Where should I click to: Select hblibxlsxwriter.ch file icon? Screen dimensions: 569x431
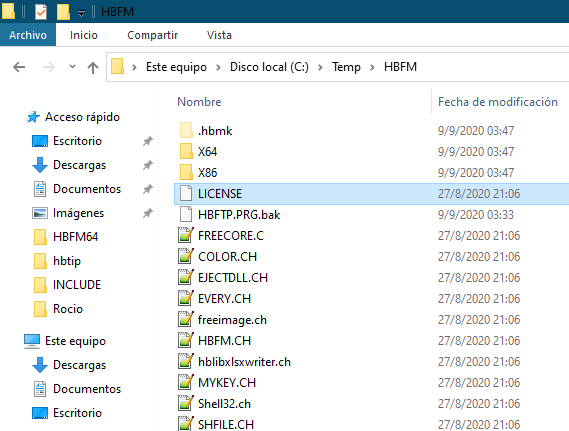[186, 362]
